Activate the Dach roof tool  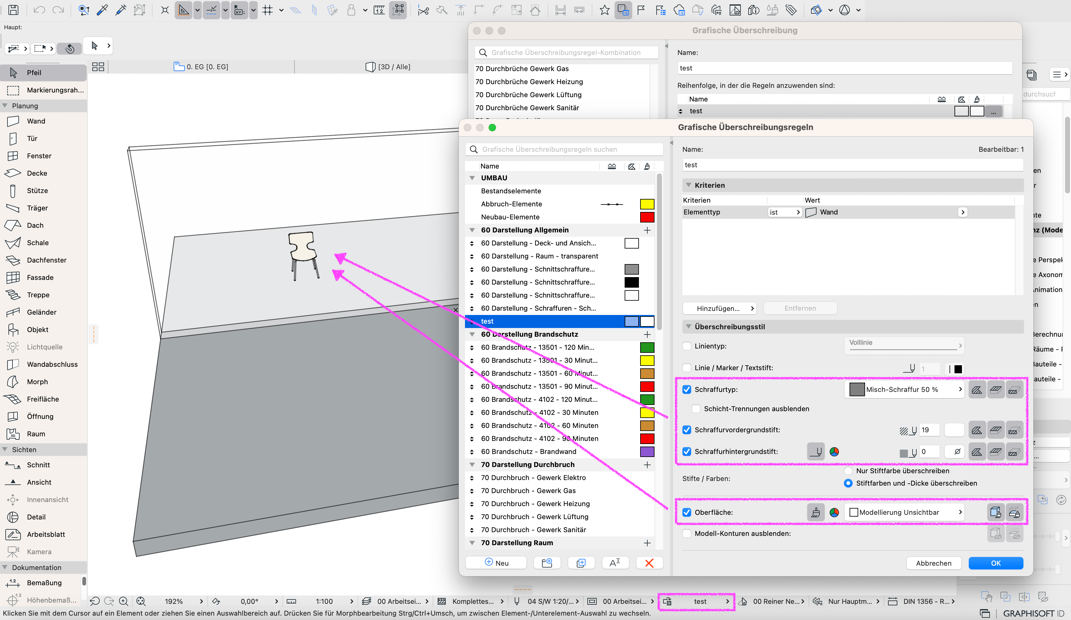[44, 225]
